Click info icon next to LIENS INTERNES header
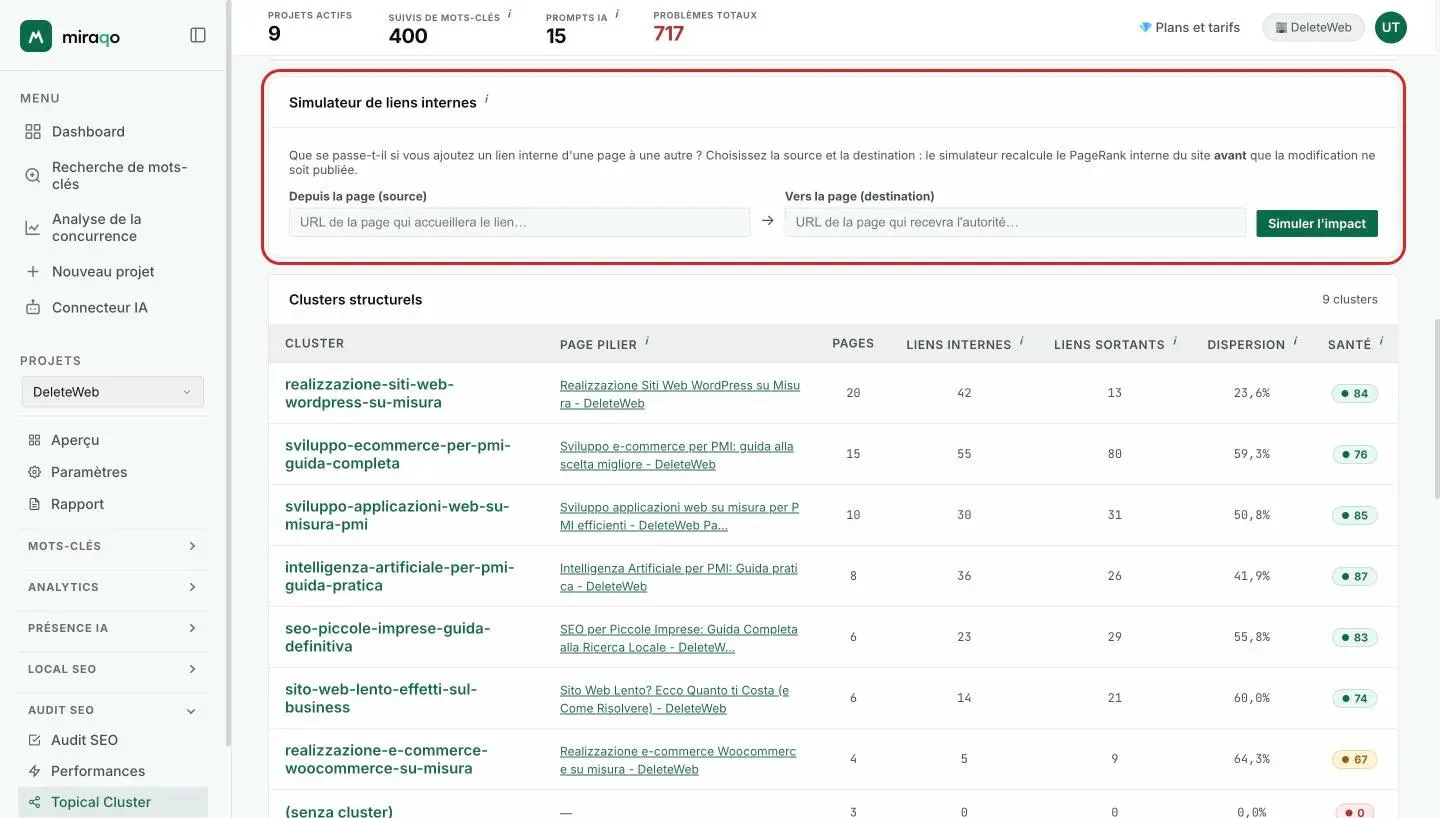This screenshot has height=818, width=1440. [x=1021, y=341]
